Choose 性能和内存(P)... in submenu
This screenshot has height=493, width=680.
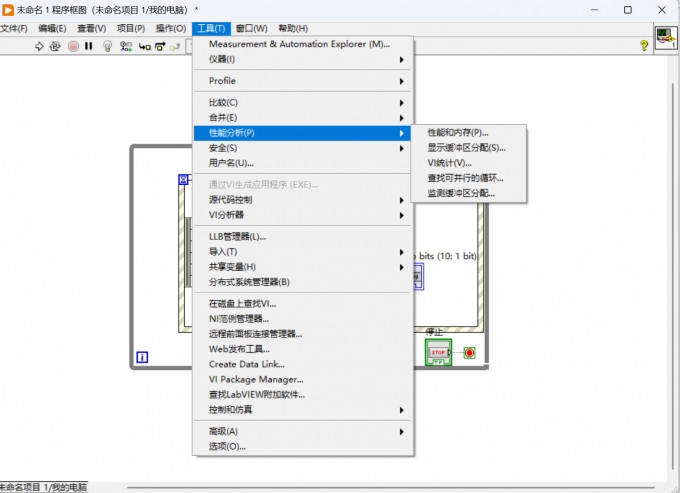click(x=469, y=133)
